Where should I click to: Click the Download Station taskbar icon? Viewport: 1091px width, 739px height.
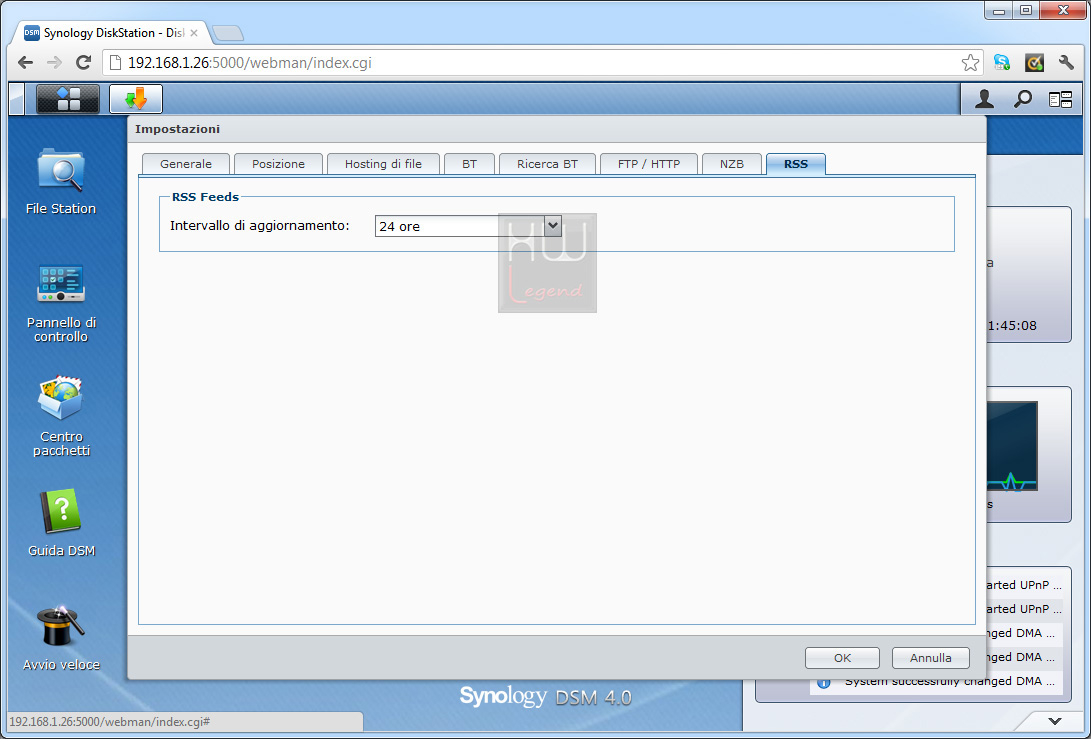(x=136, y=99)
